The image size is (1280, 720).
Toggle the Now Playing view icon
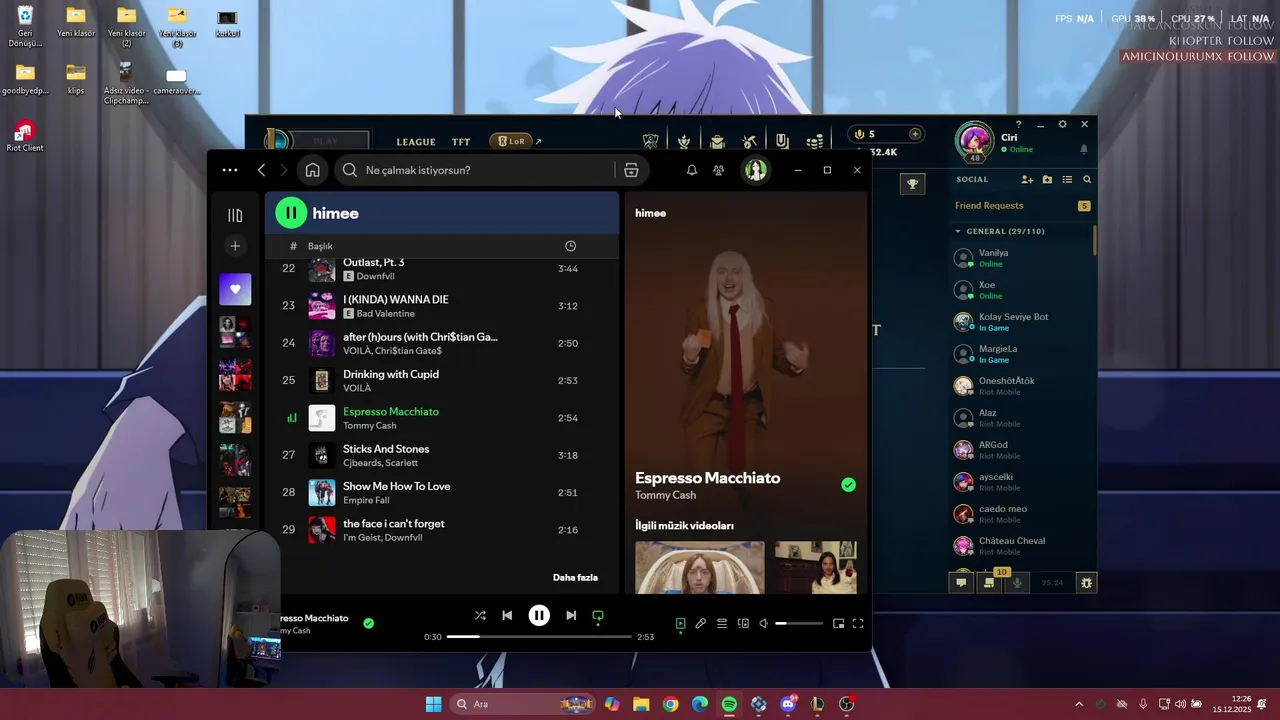pyautogui.click(x=680, y=624)
